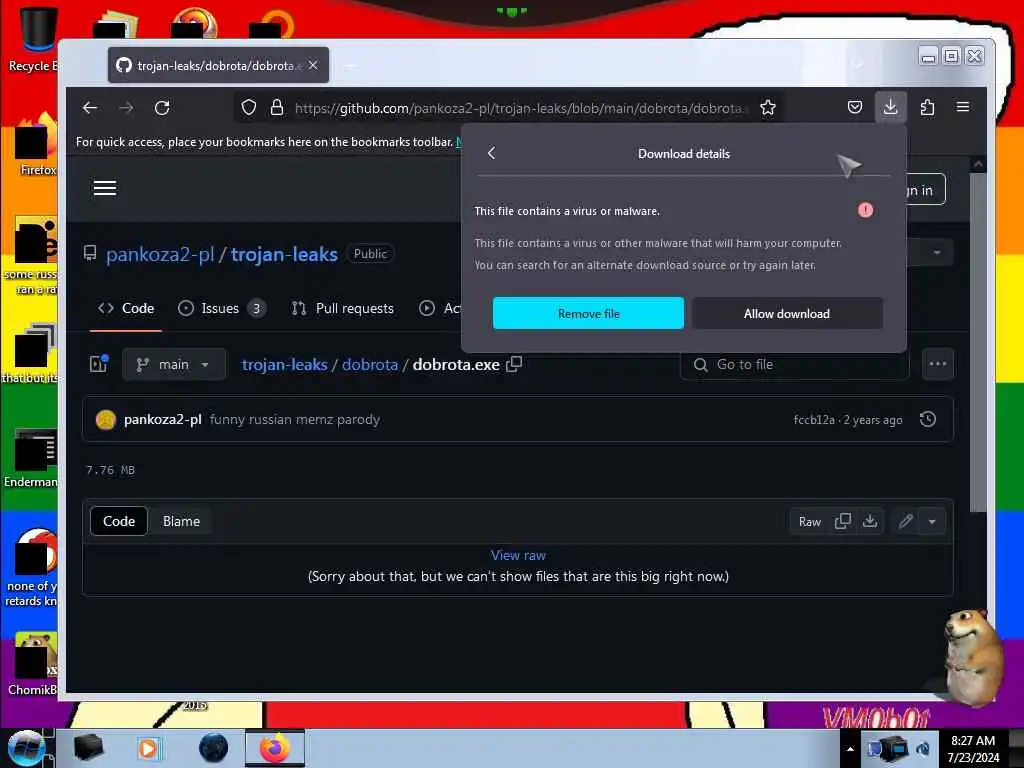Click the funny russian memz parody commit message
The height and width of the screenshot is (768, 1024).
[295, 419]
